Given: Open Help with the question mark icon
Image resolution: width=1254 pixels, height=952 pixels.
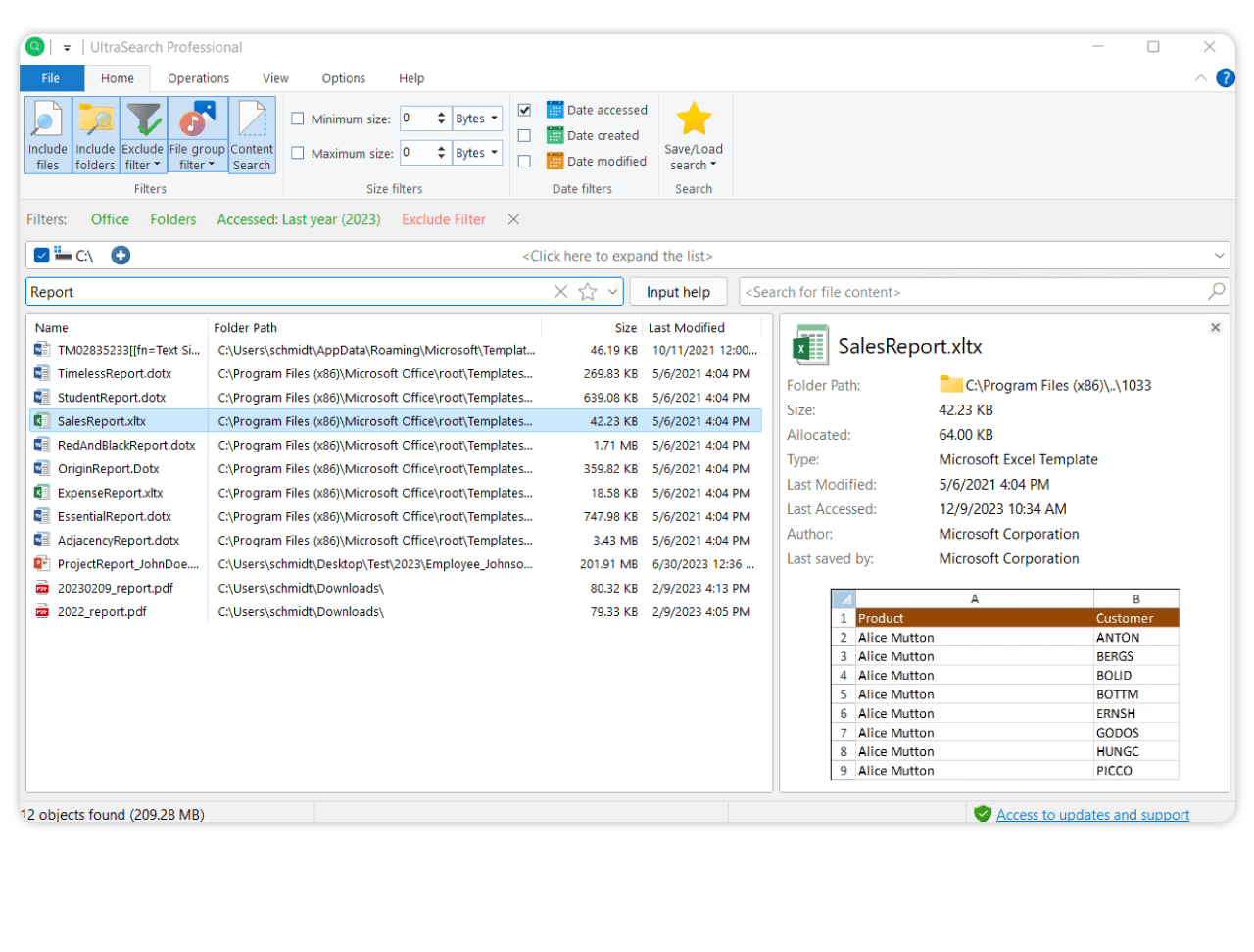Looking at the screenshot, I should pos(1225,77).
